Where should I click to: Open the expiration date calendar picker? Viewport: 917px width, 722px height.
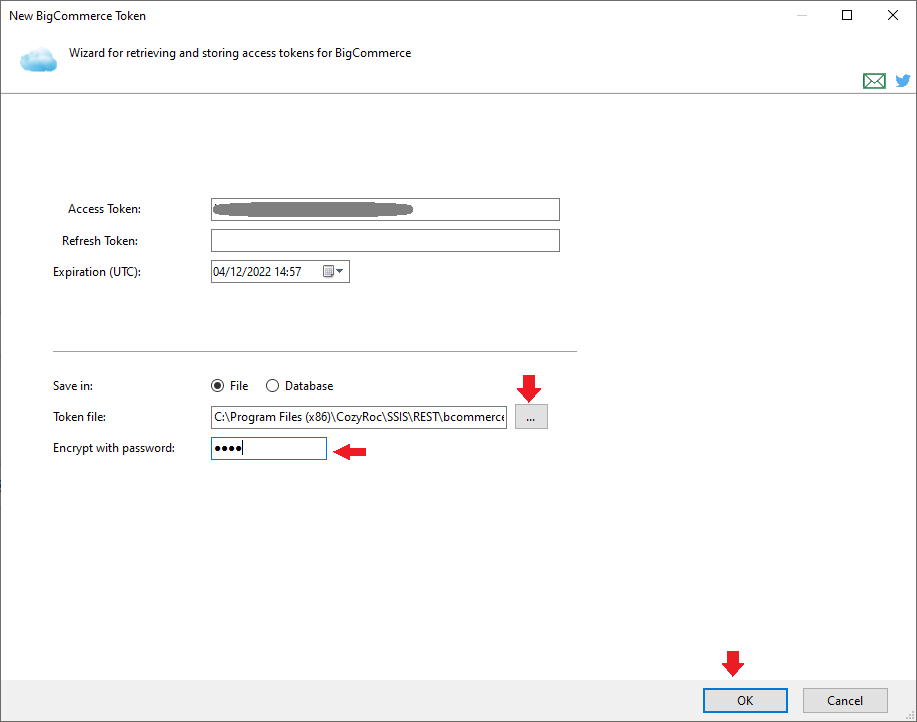tap(333, 271)
